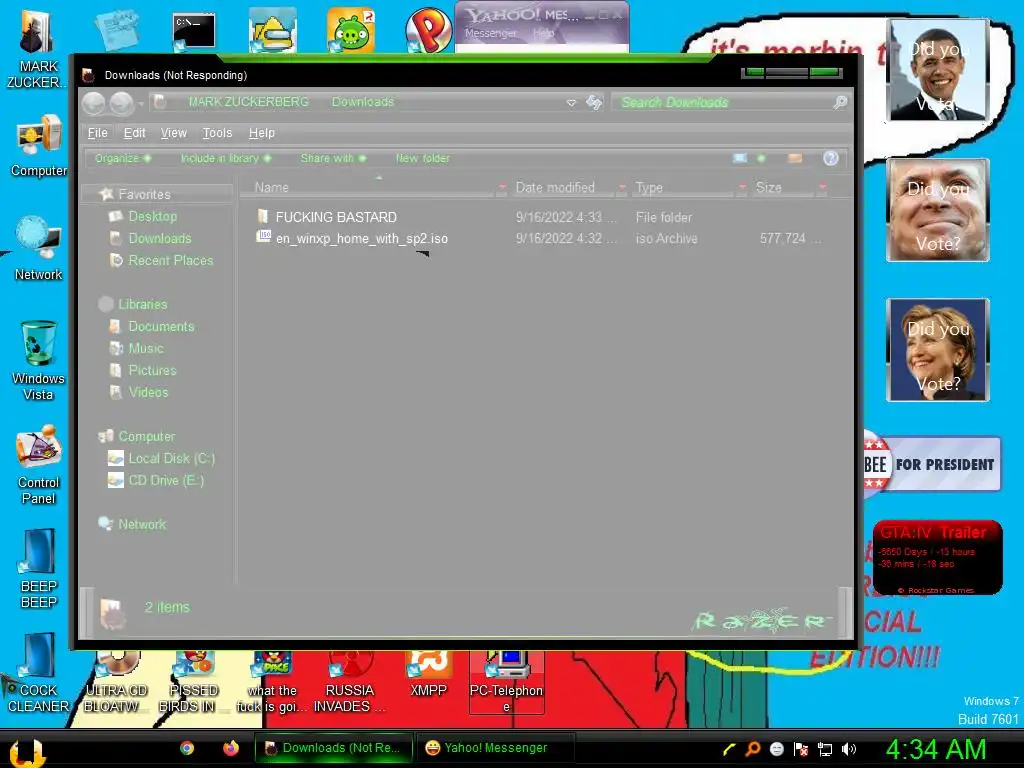
Task: Select Documents under Libraries
Action: [x=161, y=326]
